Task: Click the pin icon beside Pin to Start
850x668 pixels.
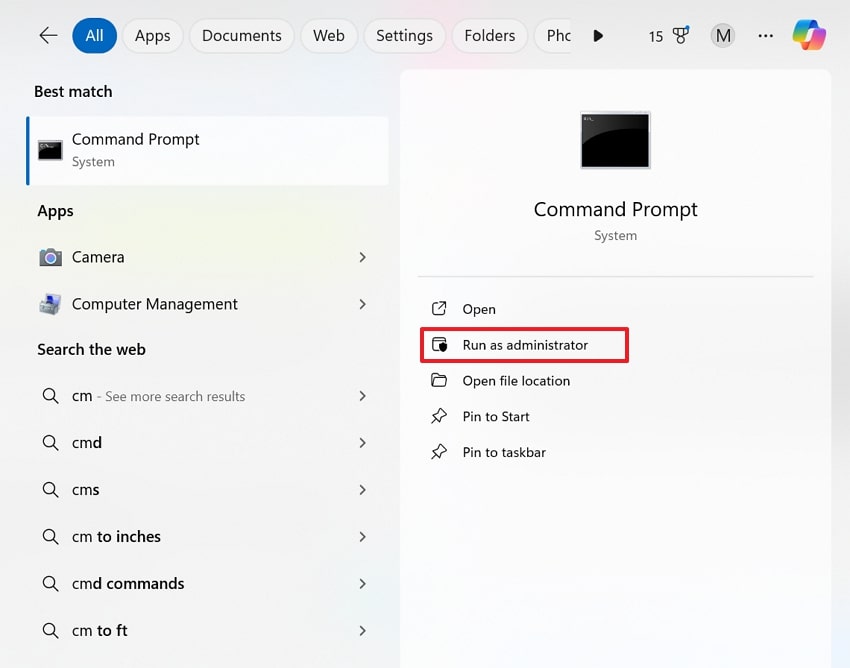Action: pyautogui.click(x=439, y=416)
